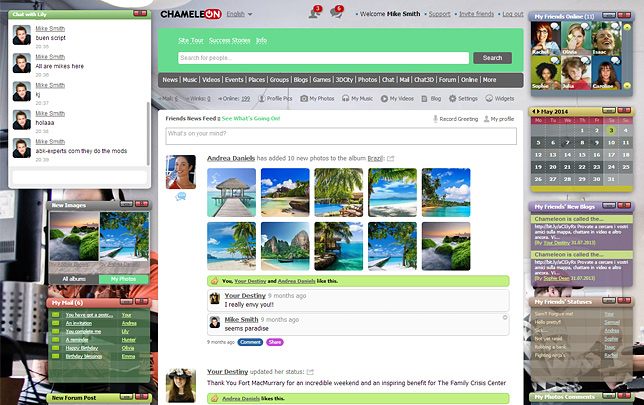The height and width of the screenshot is (405, 644).
Task: Open messages notification bubble icon
Action: 336,13
